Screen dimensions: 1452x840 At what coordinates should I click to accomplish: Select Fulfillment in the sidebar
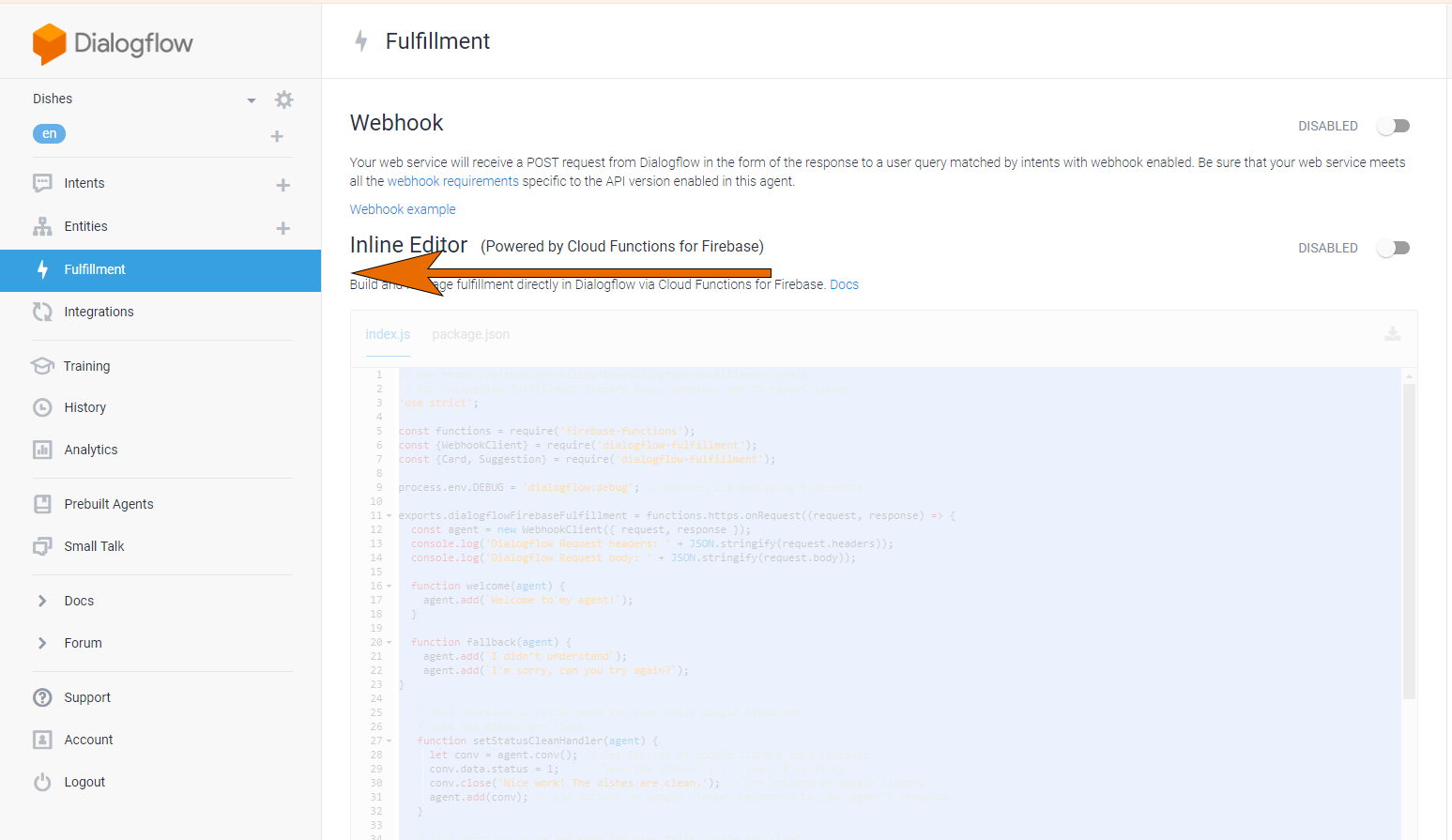pyautogui.click(x=160, y=270)
